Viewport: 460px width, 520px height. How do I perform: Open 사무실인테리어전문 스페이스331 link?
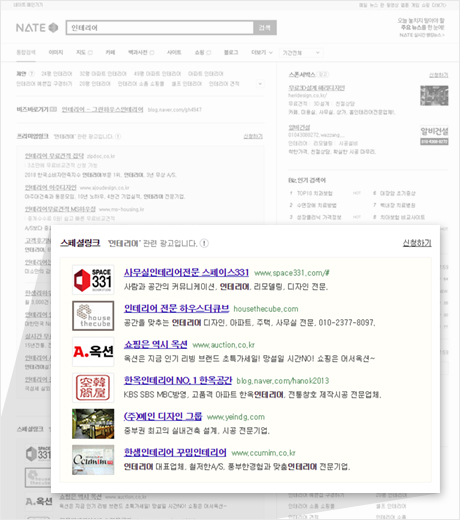point(186,273)
